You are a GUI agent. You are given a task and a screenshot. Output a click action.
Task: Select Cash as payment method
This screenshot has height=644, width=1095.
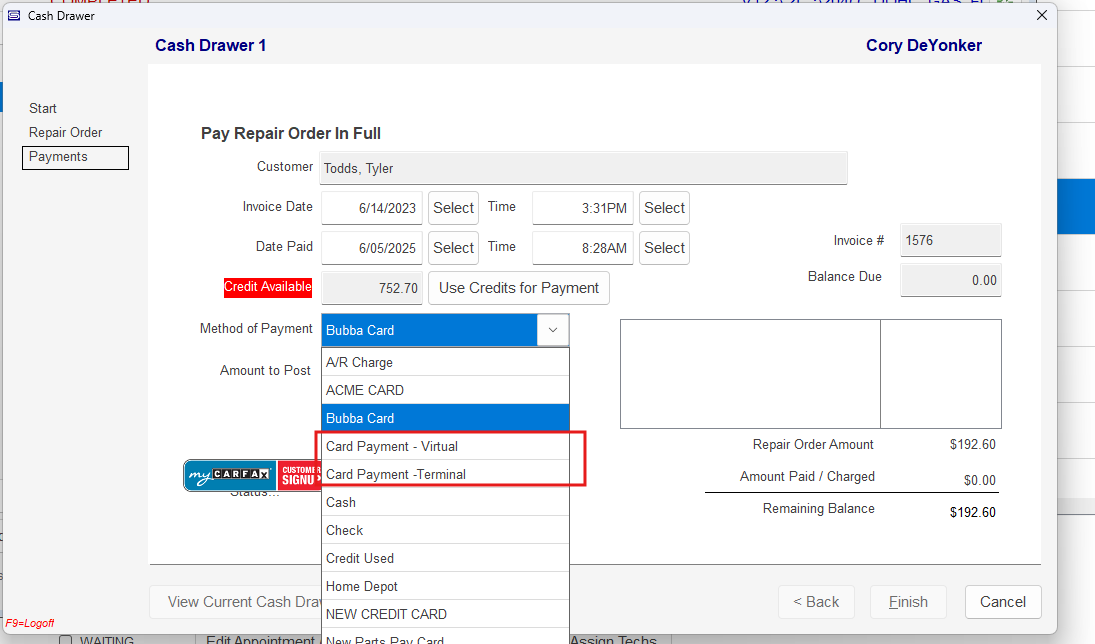445,502
